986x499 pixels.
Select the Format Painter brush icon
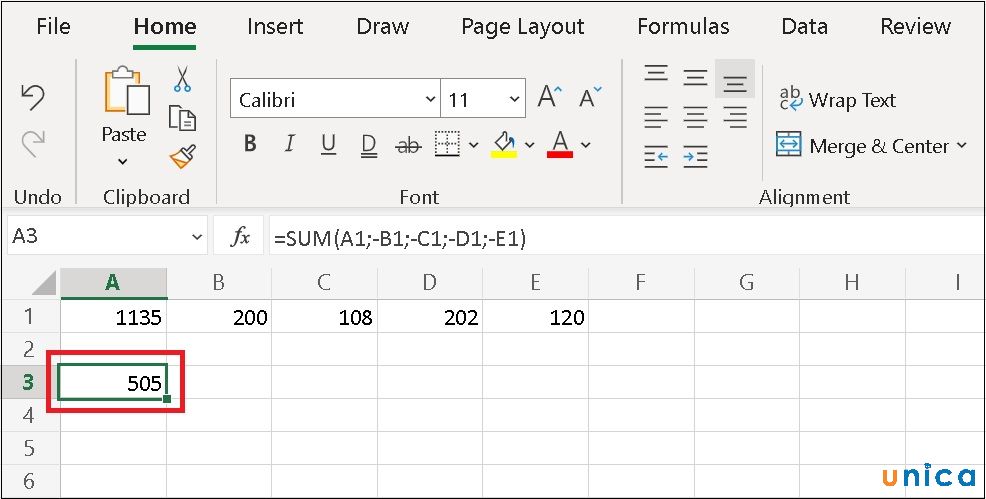[182, 155]
